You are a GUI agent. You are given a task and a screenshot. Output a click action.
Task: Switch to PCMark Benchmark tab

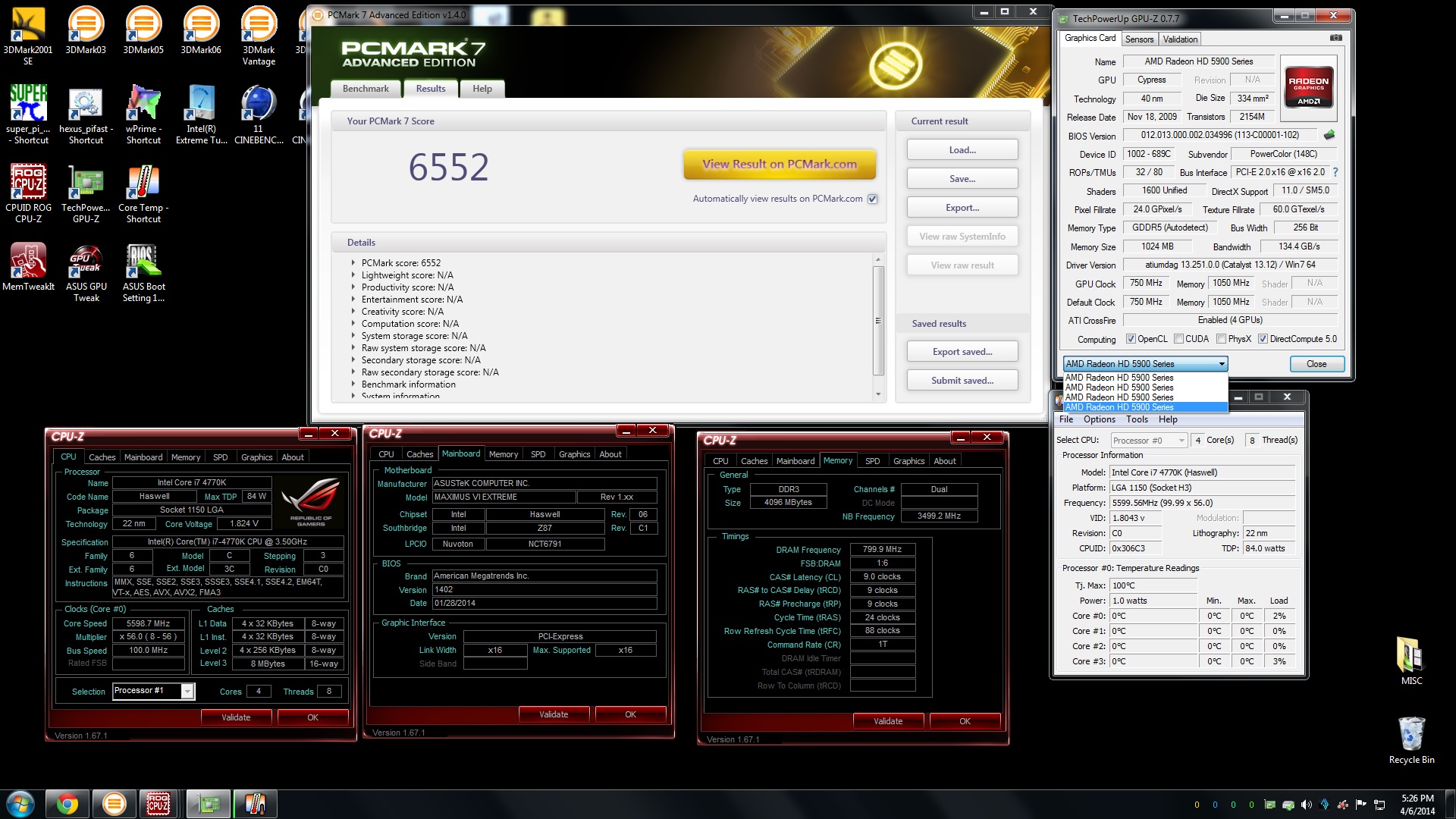(x=366, y=89)
